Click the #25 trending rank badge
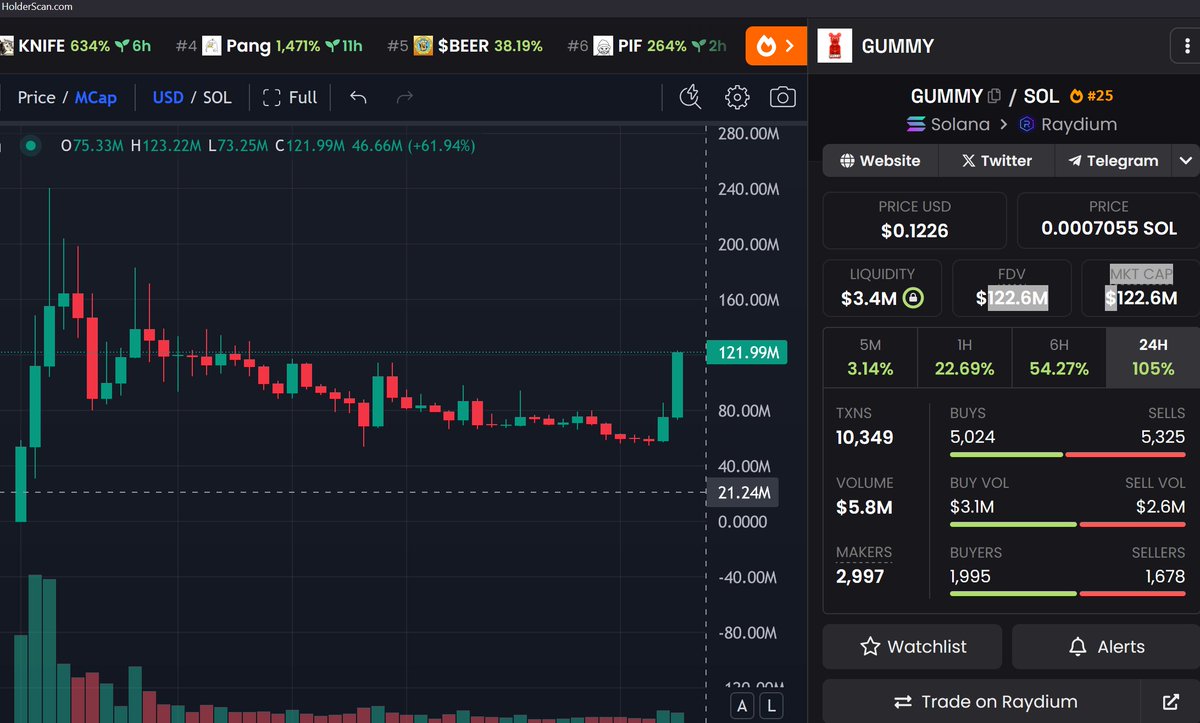Screen dimensions: 1200x723 point(1091,96)
